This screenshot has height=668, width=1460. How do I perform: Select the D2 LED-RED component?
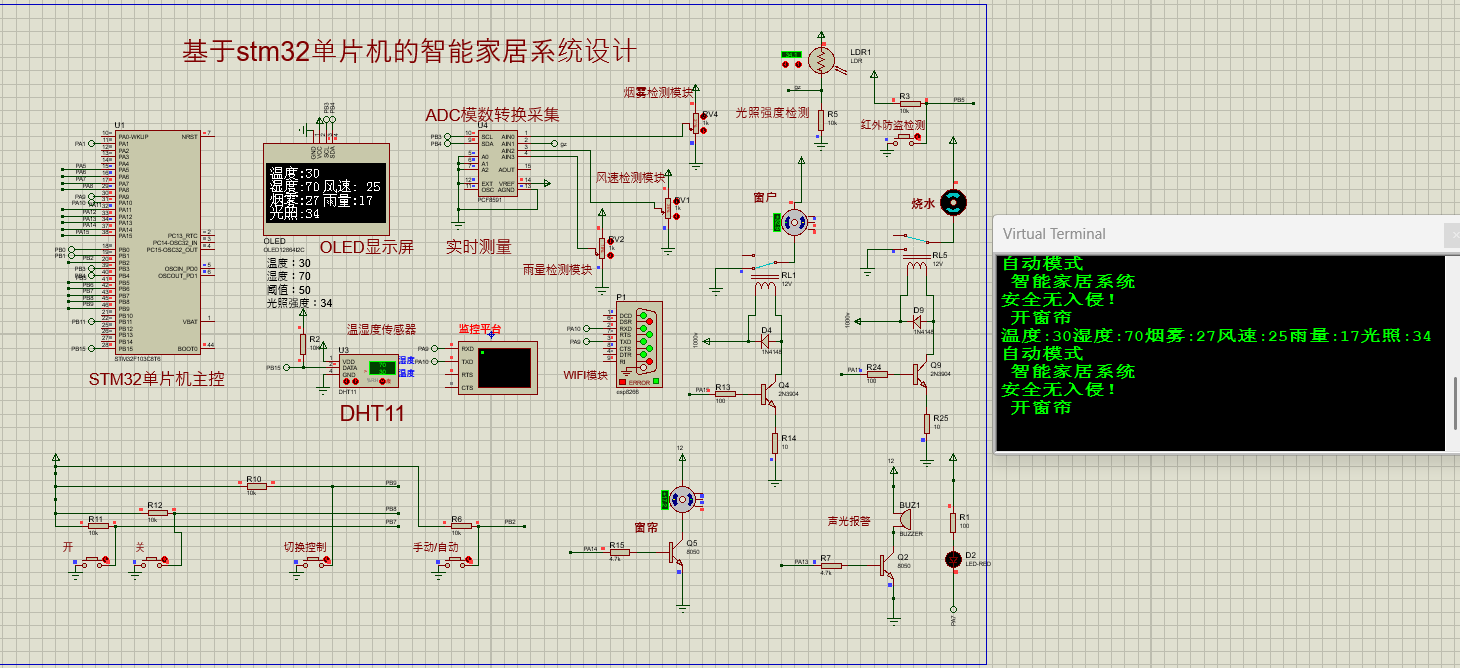(x=953, y=558)
